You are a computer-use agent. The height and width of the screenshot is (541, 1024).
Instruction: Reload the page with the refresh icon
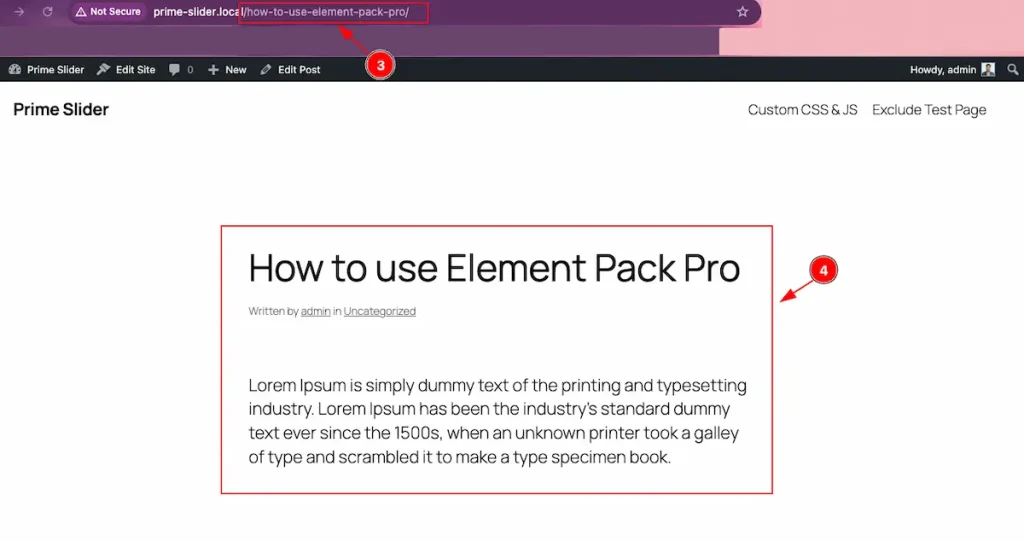pos(47,12)
